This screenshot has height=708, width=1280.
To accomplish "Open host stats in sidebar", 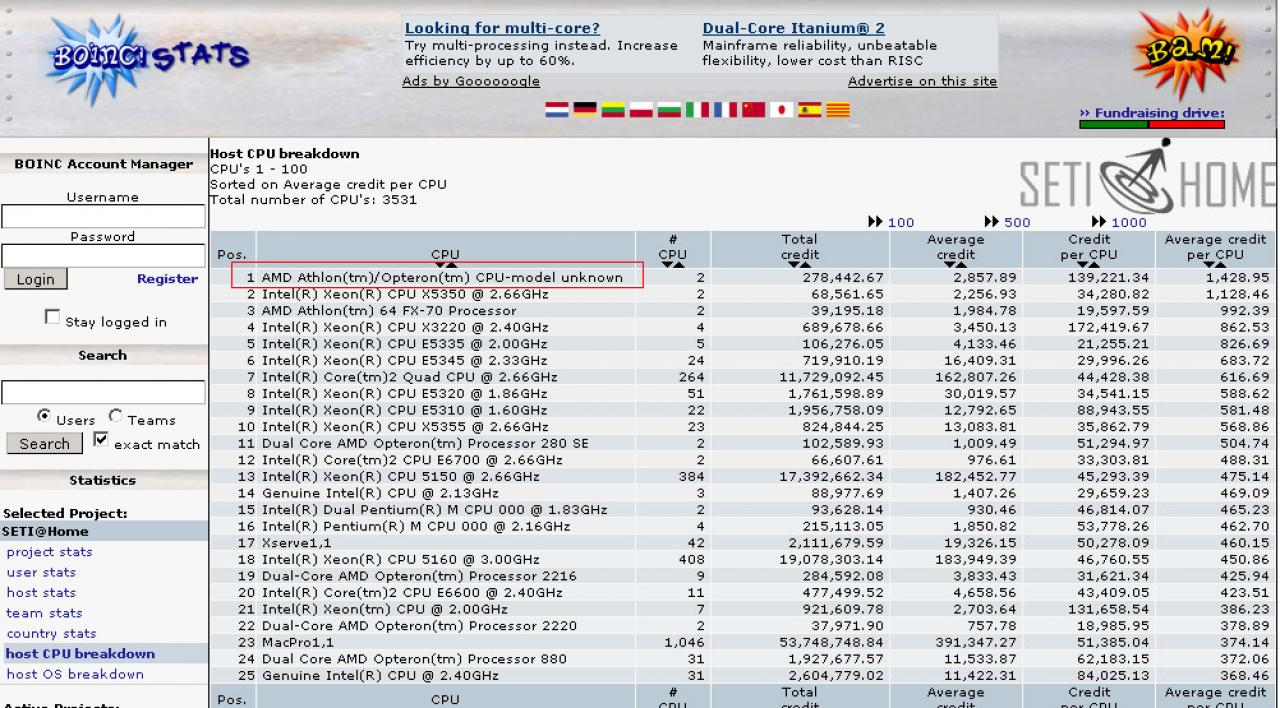I will pyautogui.click(x=41, y=593).
